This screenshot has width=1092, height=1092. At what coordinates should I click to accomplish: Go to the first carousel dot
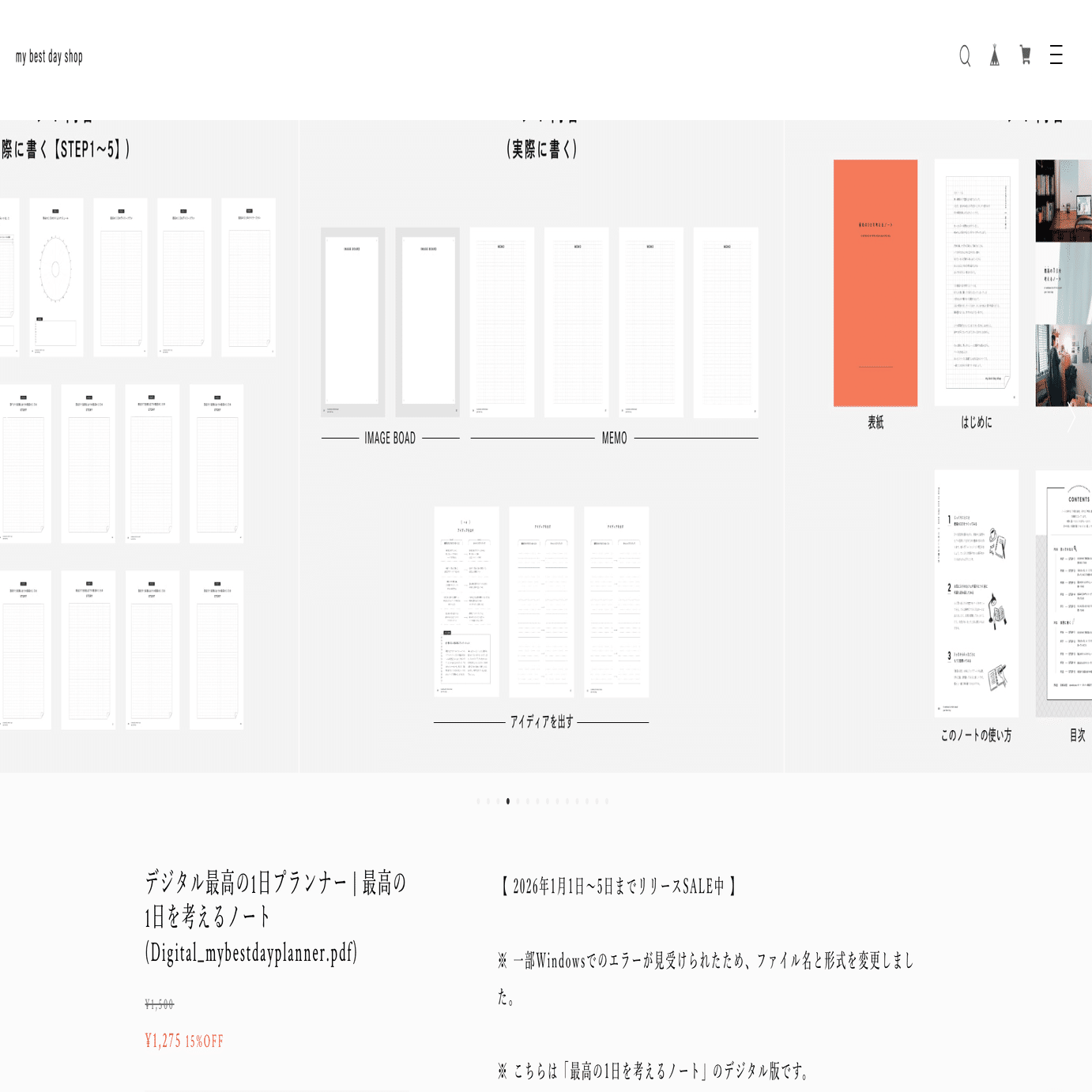coord(478,801)
